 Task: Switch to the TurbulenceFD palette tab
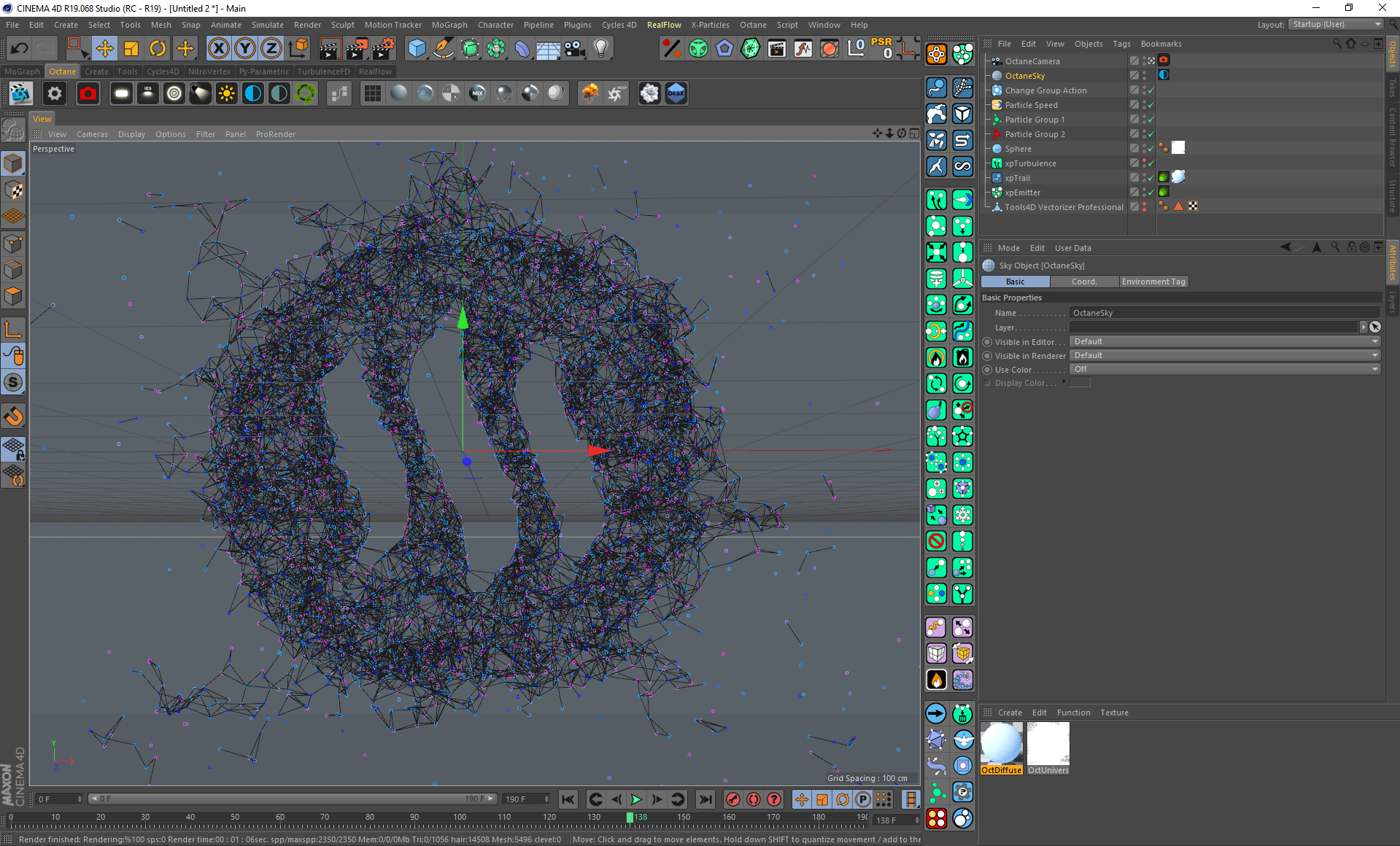[323, 71]
